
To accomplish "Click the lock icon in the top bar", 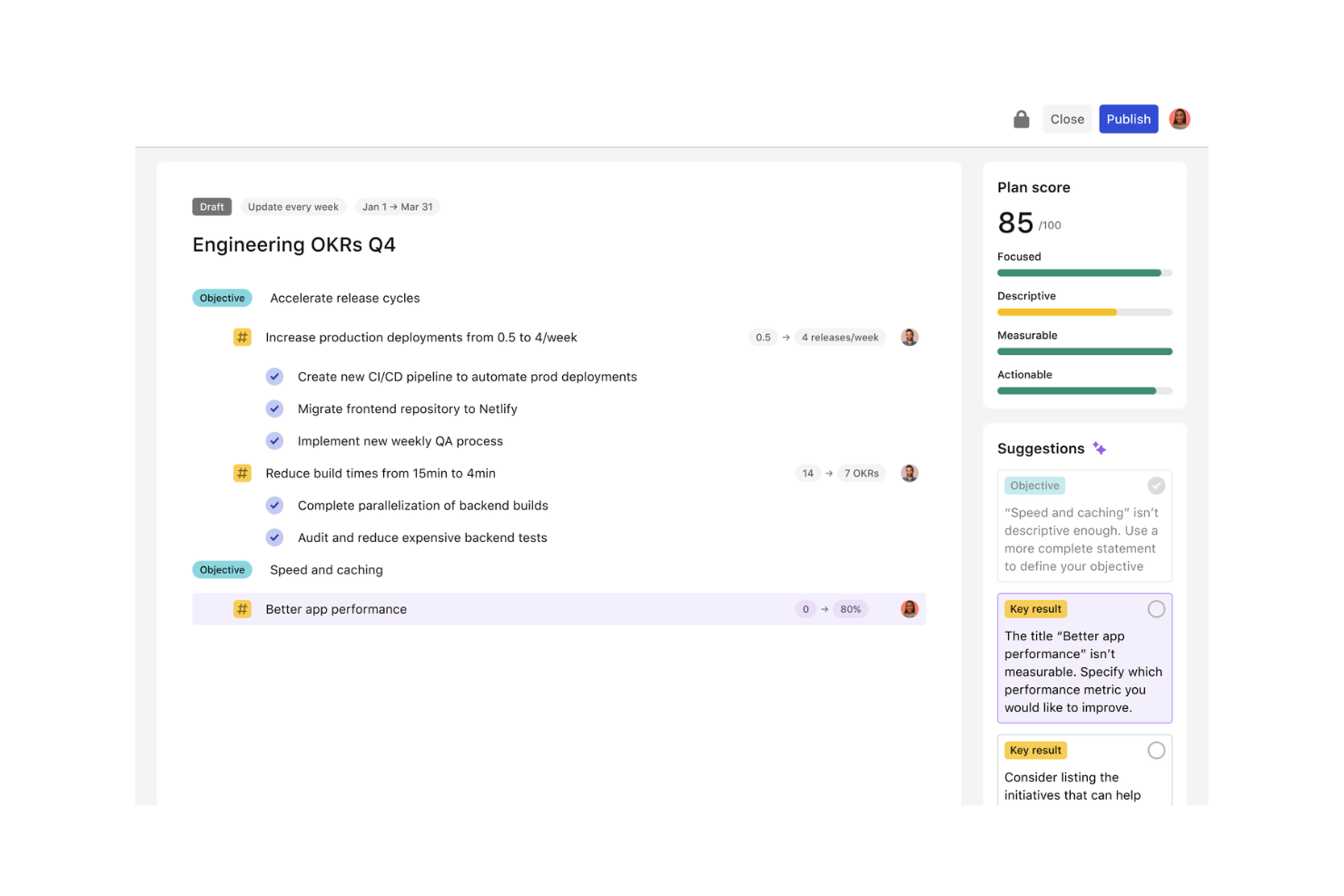I will (1021, 119).
